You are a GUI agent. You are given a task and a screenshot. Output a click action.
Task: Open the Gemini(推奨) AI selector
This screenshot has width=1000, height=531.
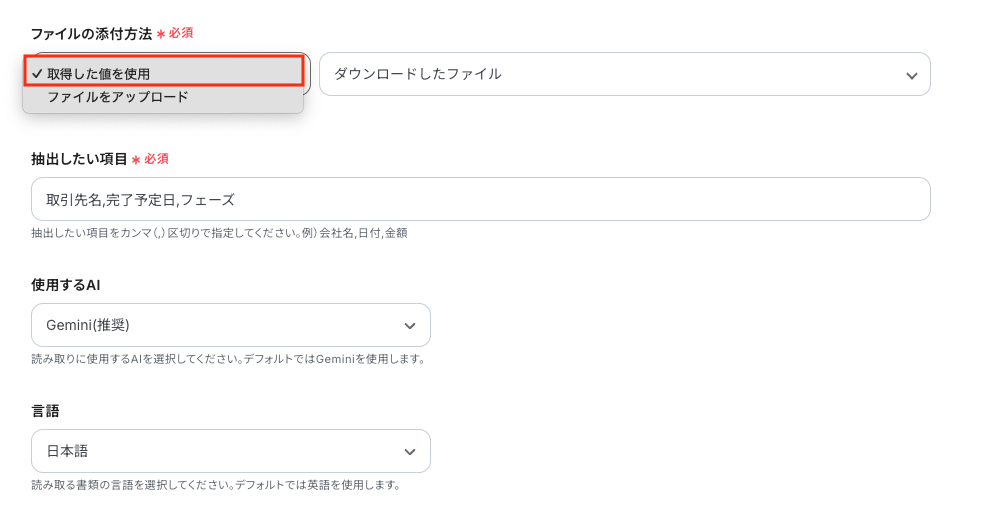[230, 325]
